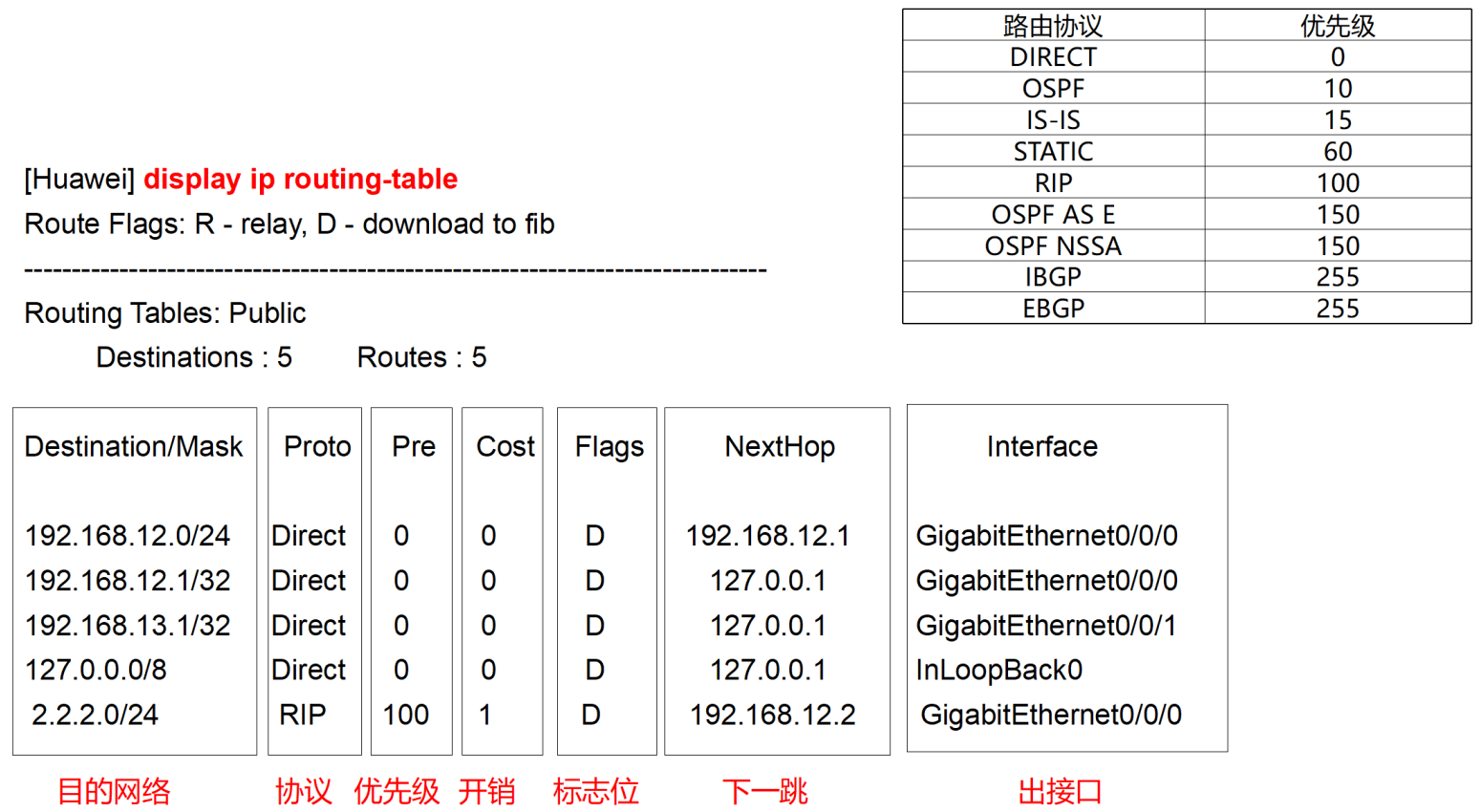Click the preference value '100' of the RIP route
Screen dimensions: 1481x812
pyautogui.click(x=406, y=716)
